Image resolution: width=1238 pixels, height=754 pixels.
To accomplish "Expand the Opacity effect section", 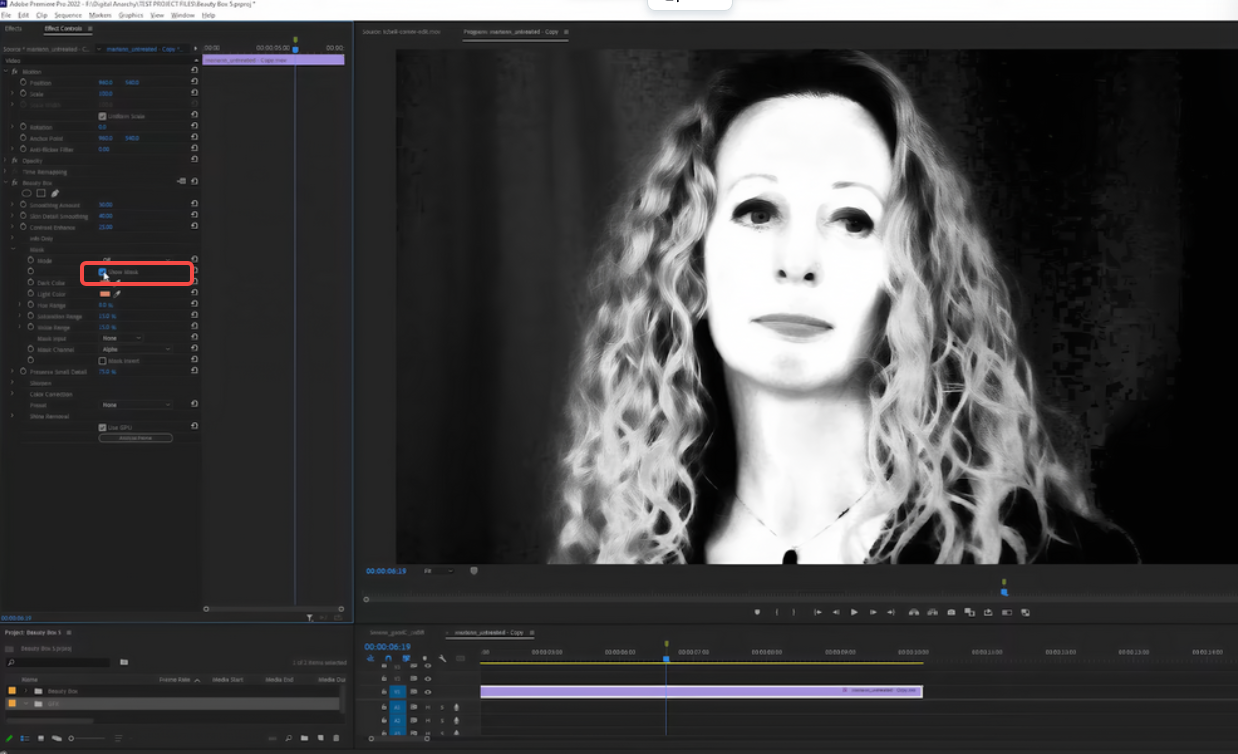I will 5,160.
